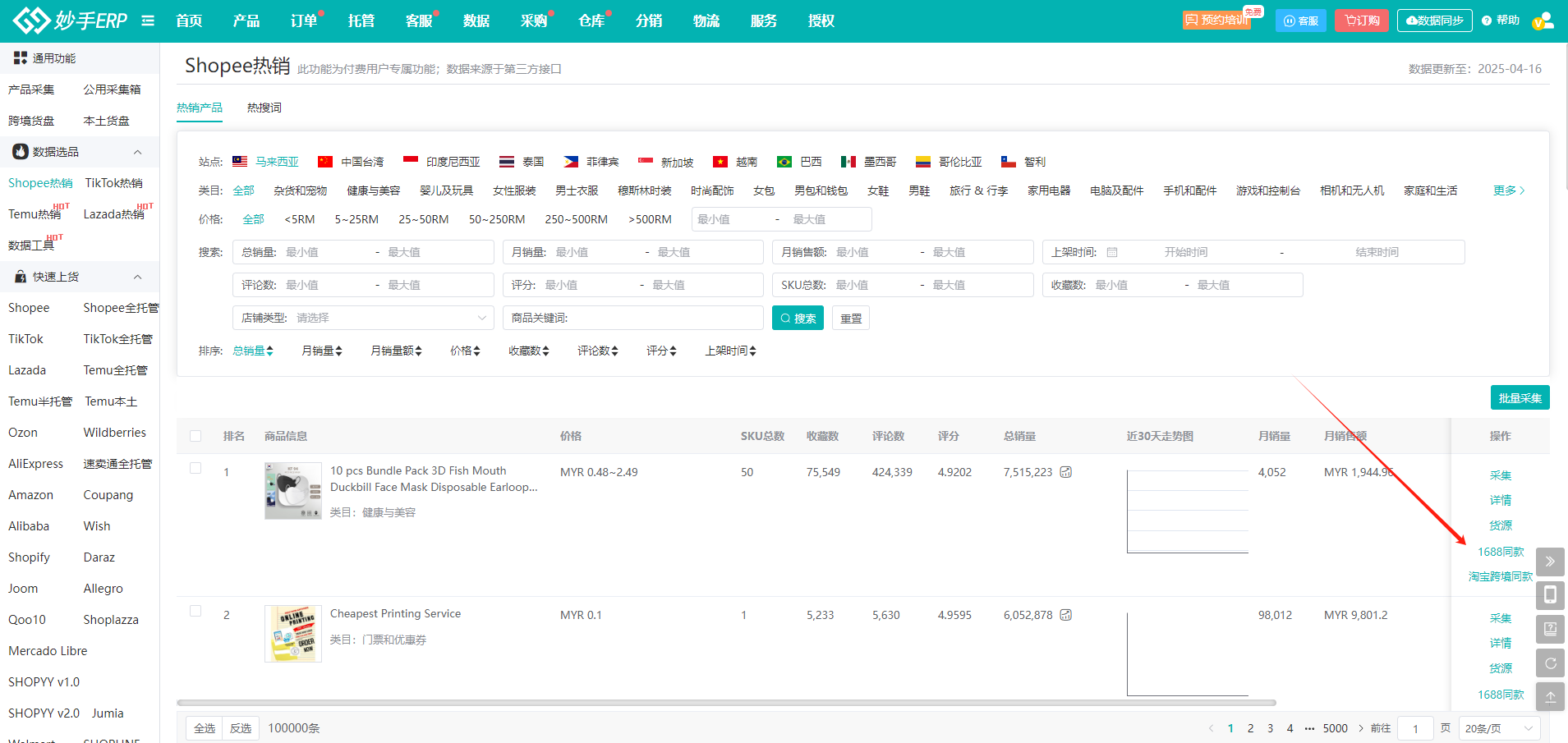Sort by 月销量
This screenshot has width=1568, height=743.
(x=322, y=351)
